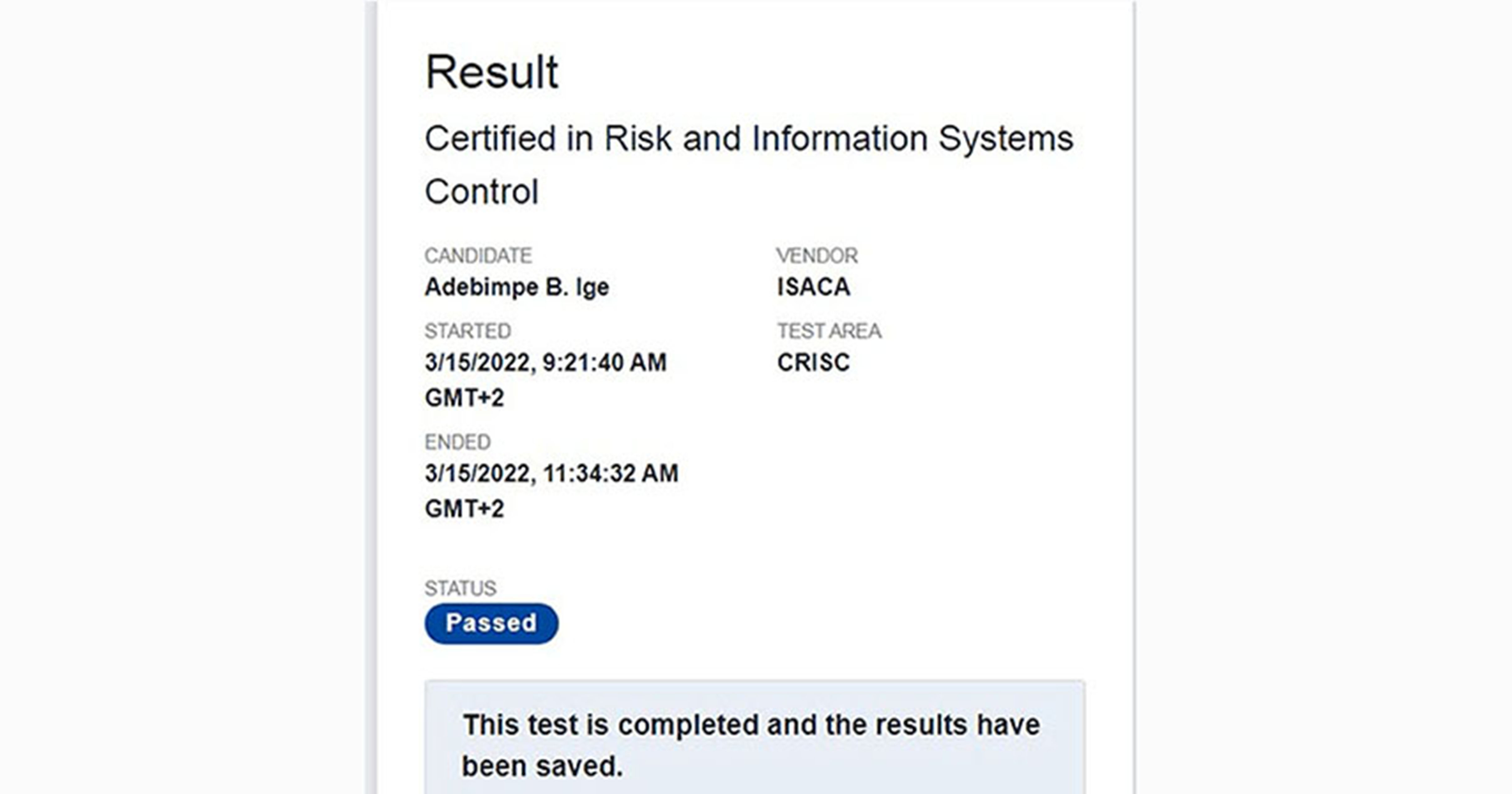Click the STARTED label
The width and height of the screenshot is (1512, 794).
[x=468, y=331]
